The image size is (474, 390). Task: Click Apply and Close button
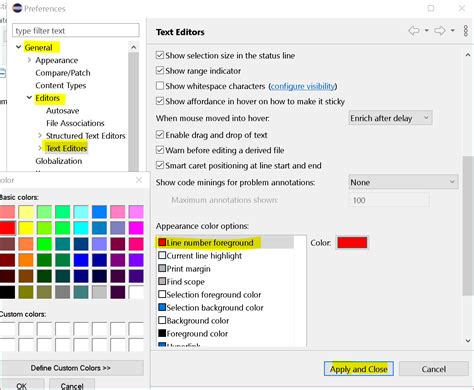[x=359, y=369]
